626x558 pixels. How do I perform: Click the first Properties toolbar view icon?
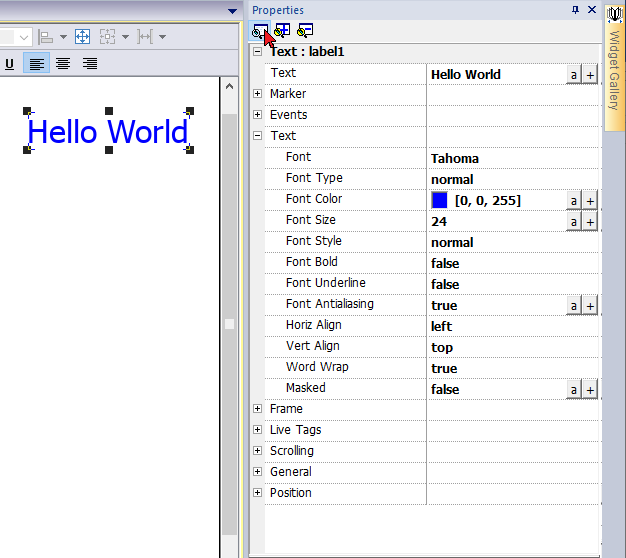(260, 31)
